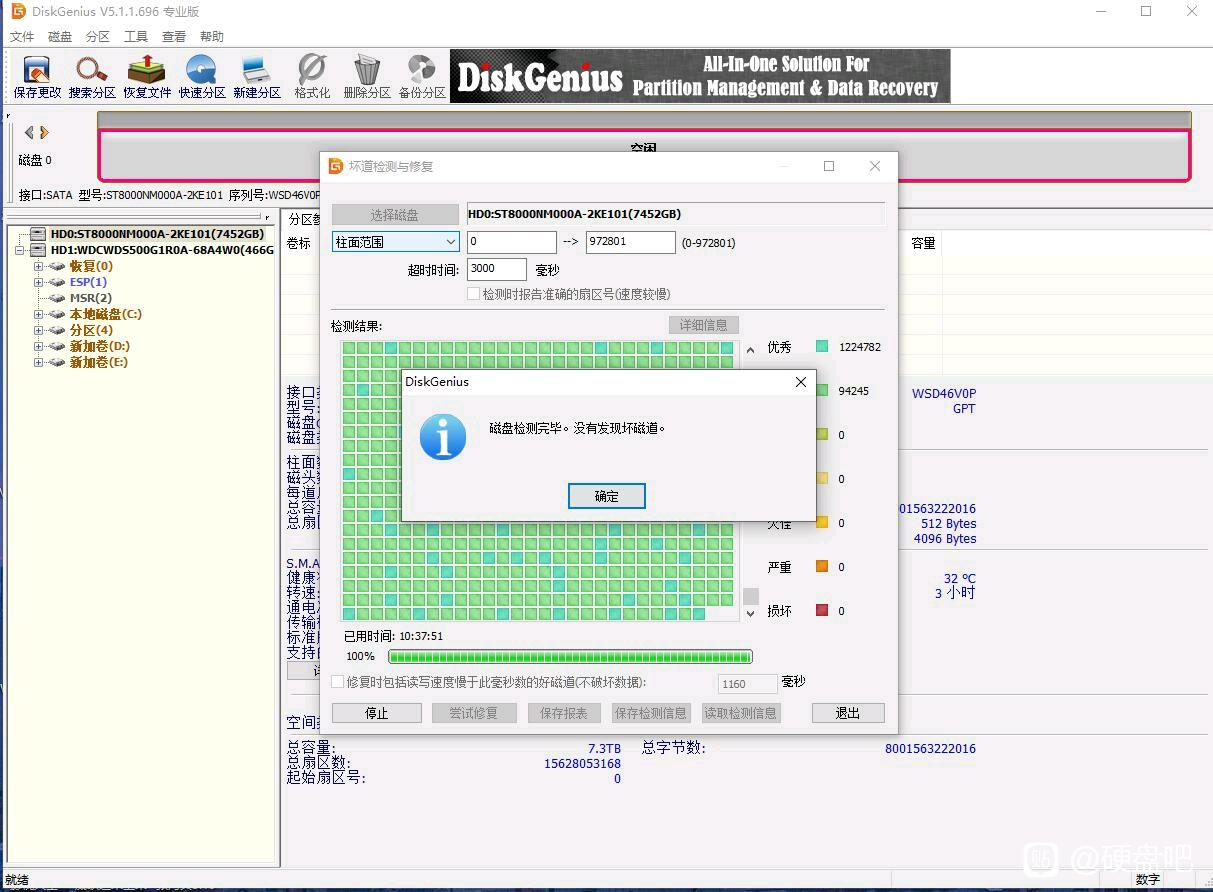
Task: Click the 停止 button
Action: point(377,713)
